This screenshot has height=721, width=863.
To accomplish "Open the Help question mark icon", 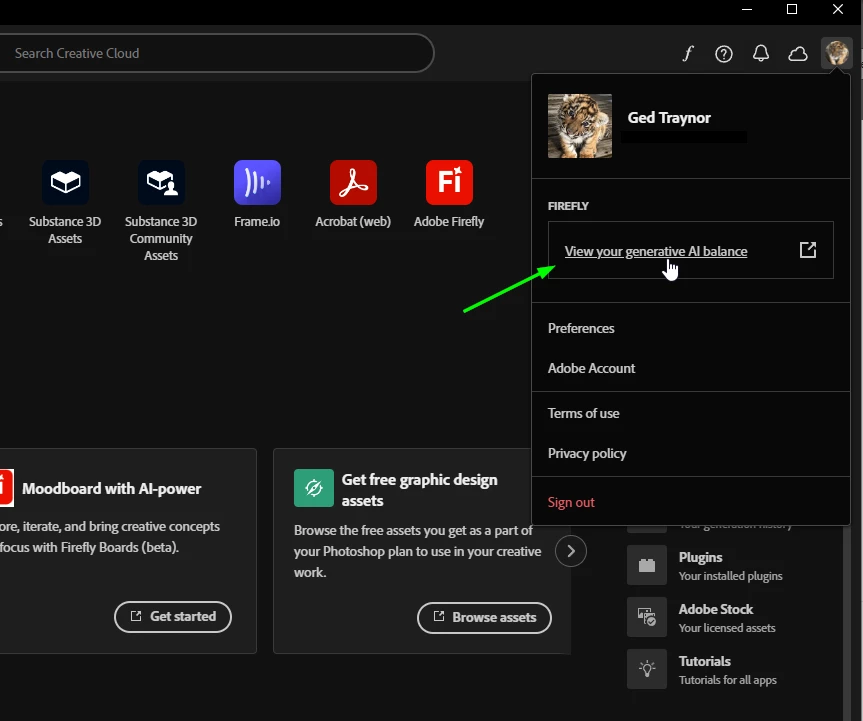I will pos(724,53).
